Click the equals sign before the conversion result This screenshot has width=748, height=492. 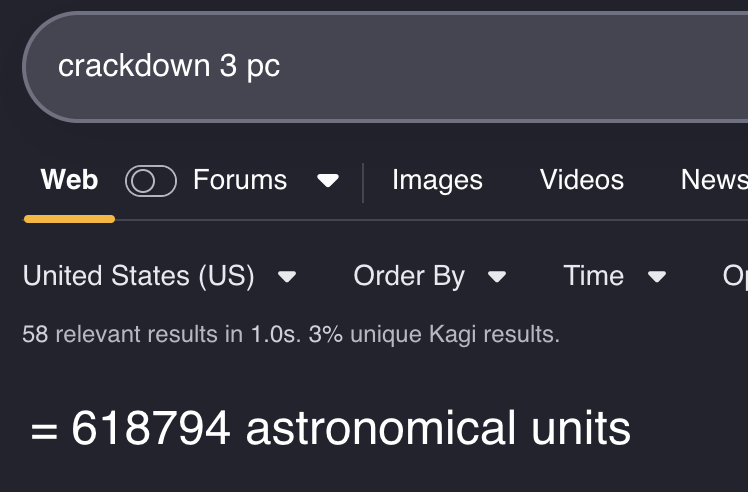click(43, 431)
